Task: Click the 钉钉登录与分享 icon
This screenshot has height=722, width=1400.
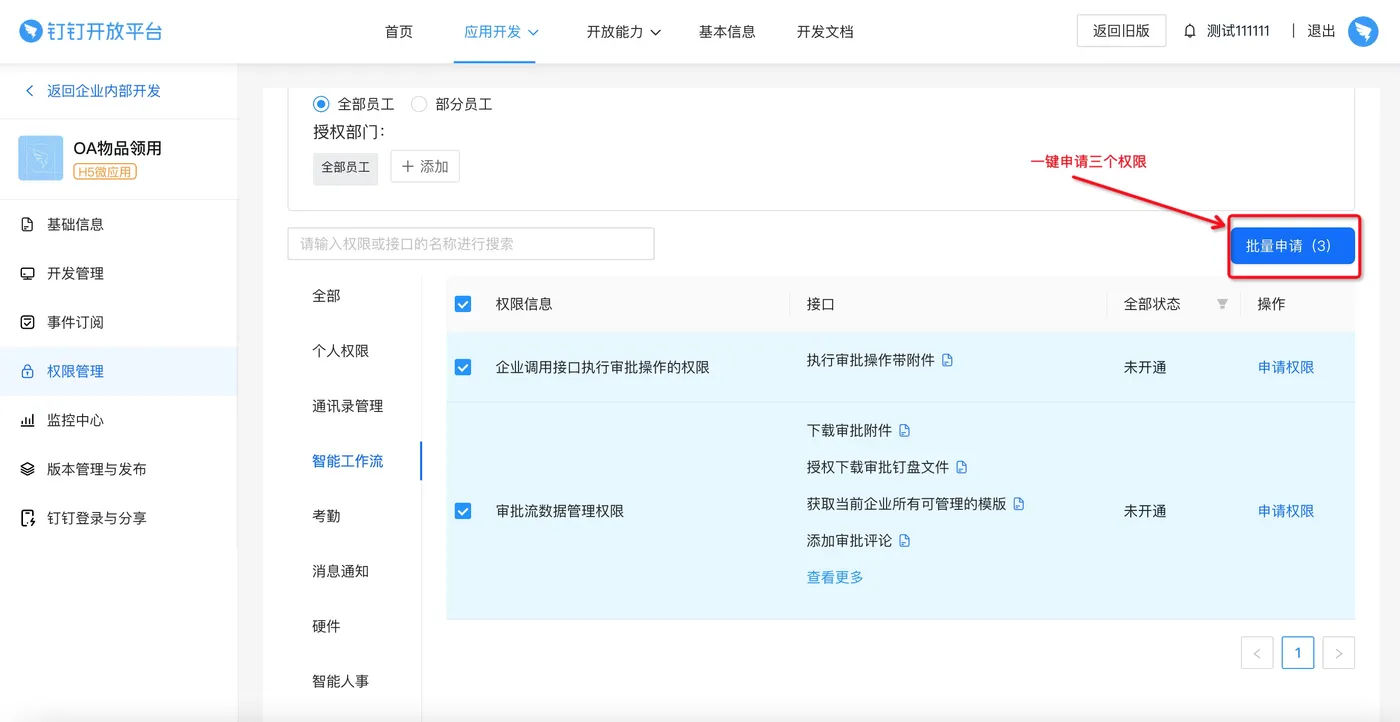Action: (x=28, y=518)
